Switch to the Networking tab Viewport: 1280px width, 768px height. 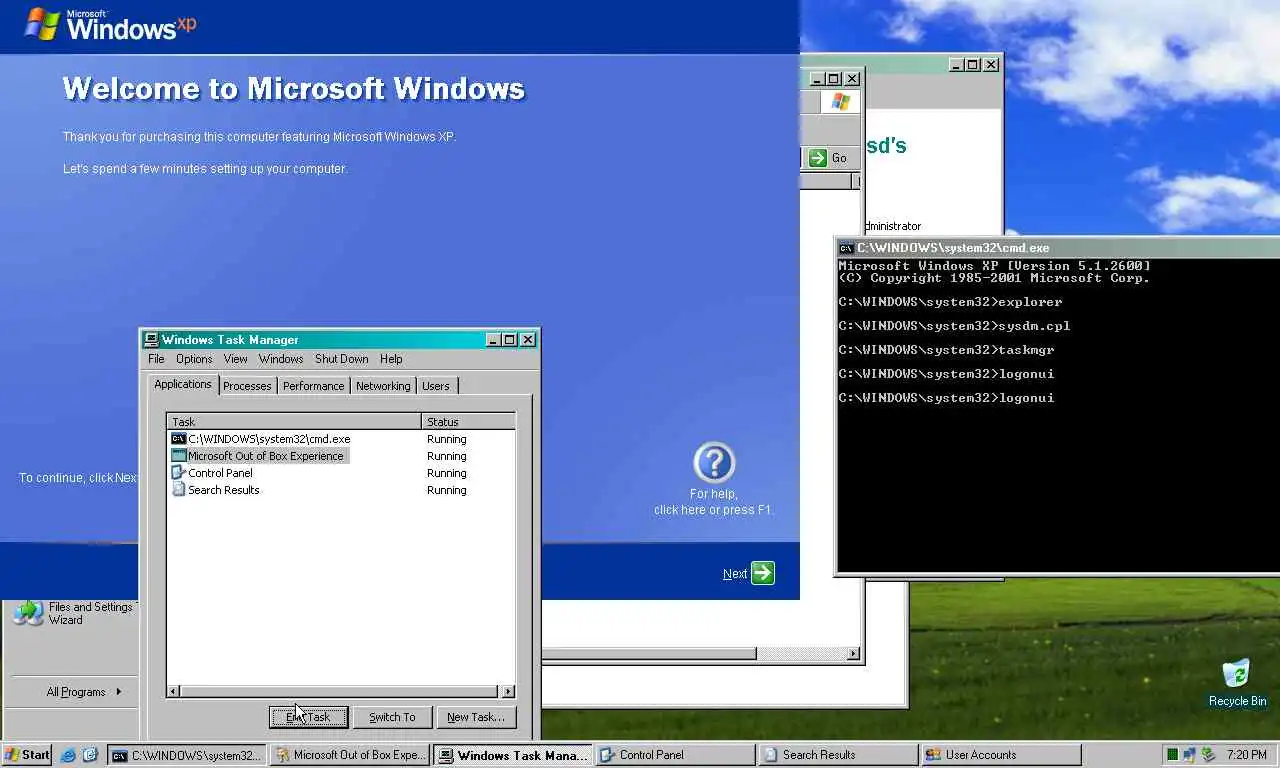click(383, 386)
